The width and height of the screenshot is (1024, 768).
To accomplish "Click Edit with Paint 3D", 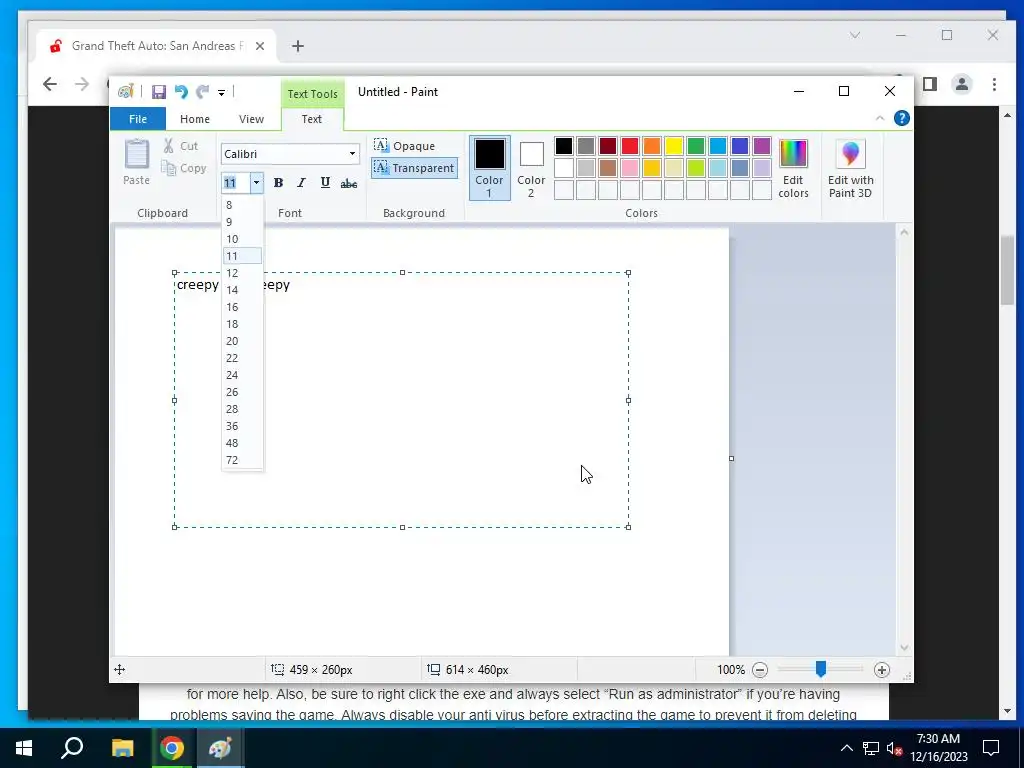I will pos(850,168).
